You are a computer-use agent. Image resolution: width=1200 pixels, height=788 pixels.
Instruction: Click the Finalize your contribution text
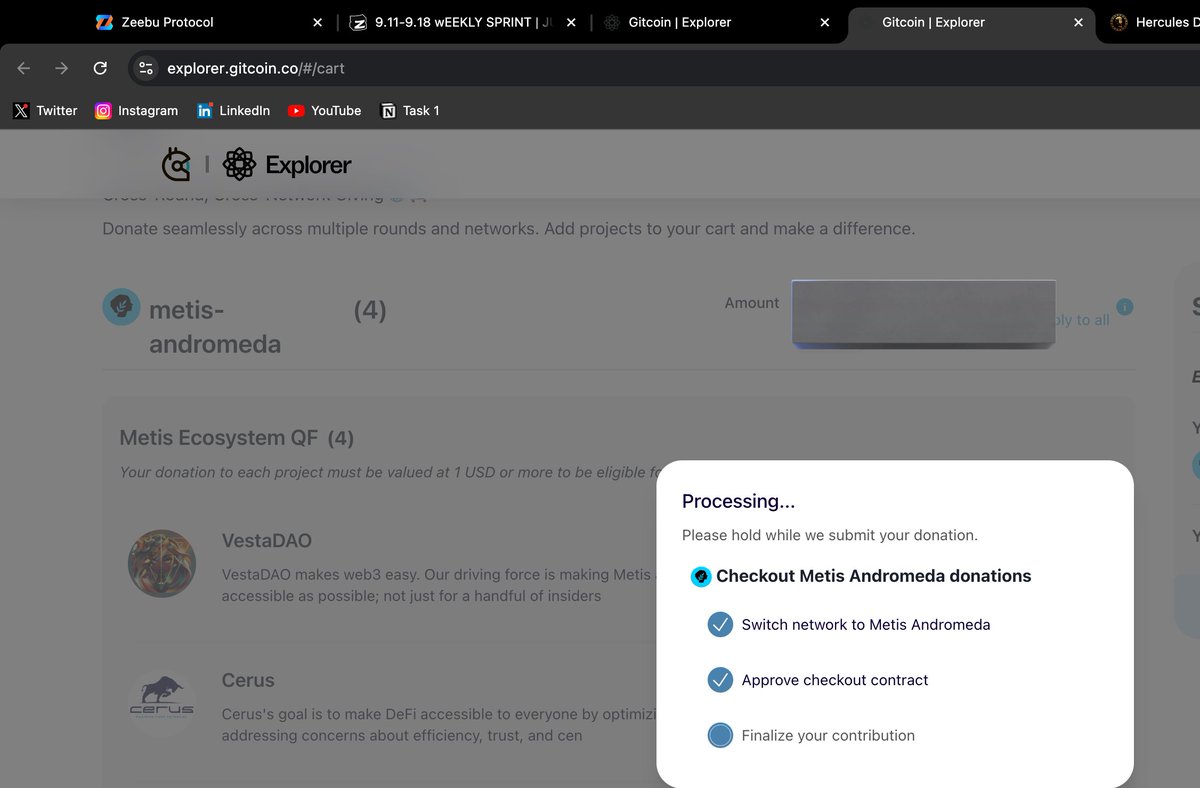(828, 735)
